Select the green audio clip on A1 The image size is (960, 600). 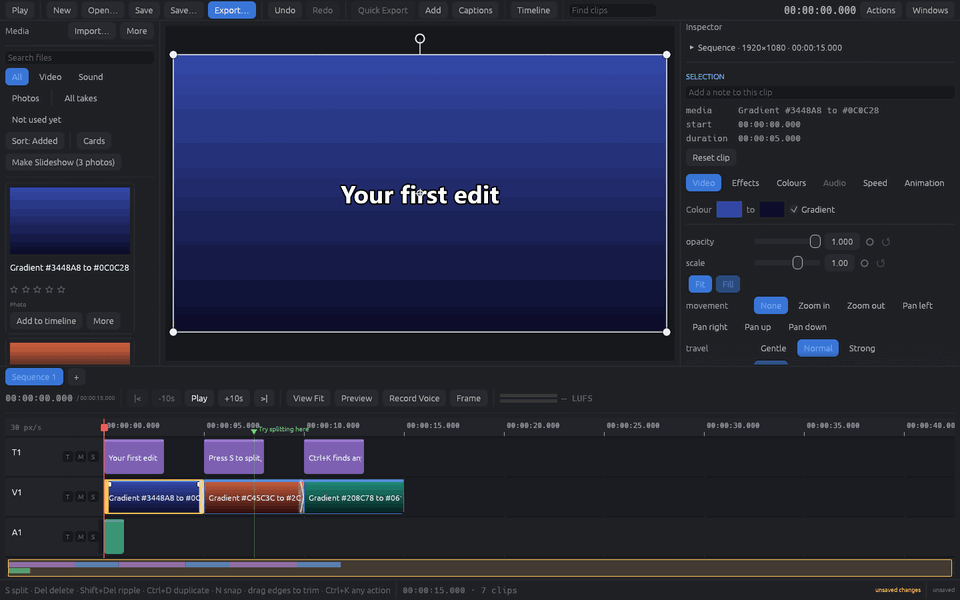click(x=114, y=537)
